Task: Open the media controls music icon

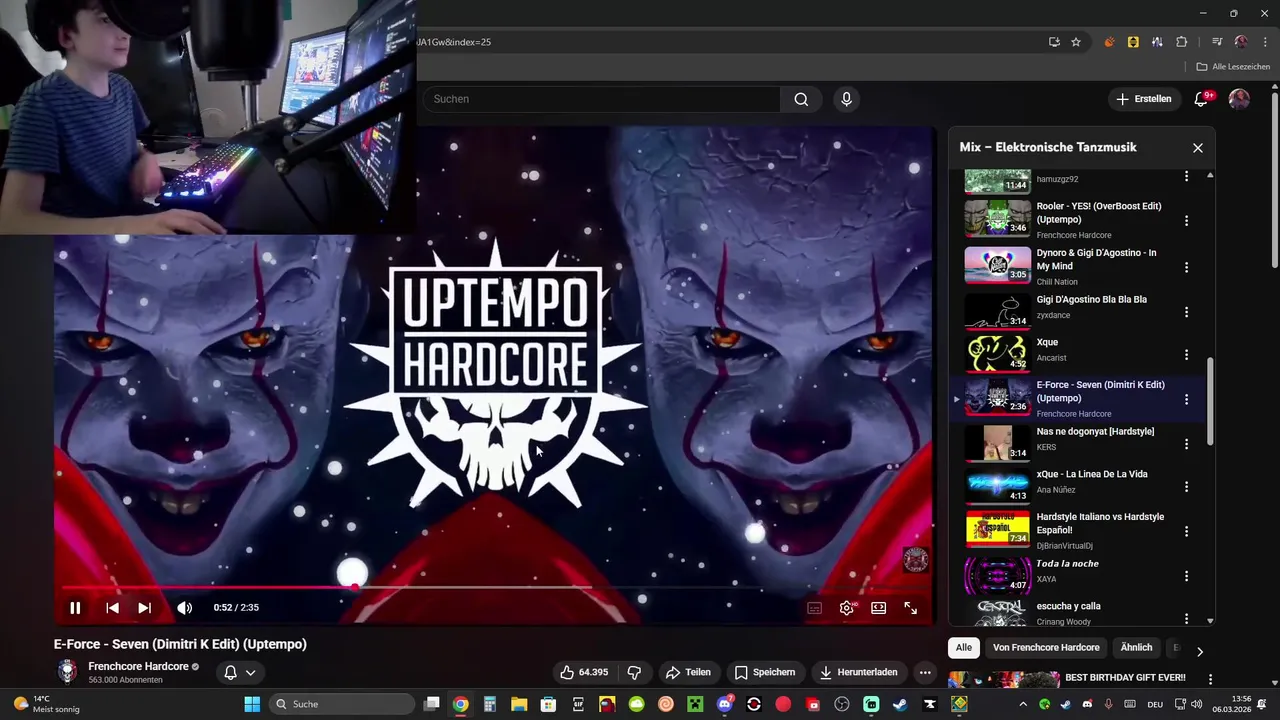Action: pyautogui.click(x=1217, y=42)
